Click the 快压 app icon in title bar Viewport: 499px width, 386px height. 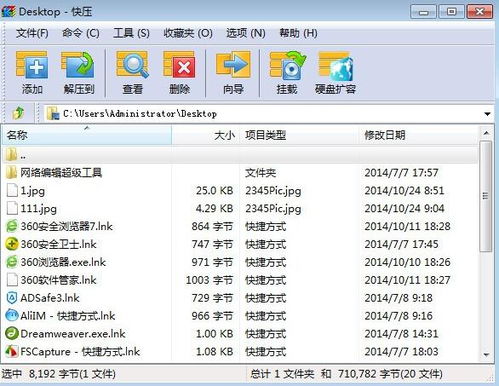pyautogui.click(x=9, y=12)
